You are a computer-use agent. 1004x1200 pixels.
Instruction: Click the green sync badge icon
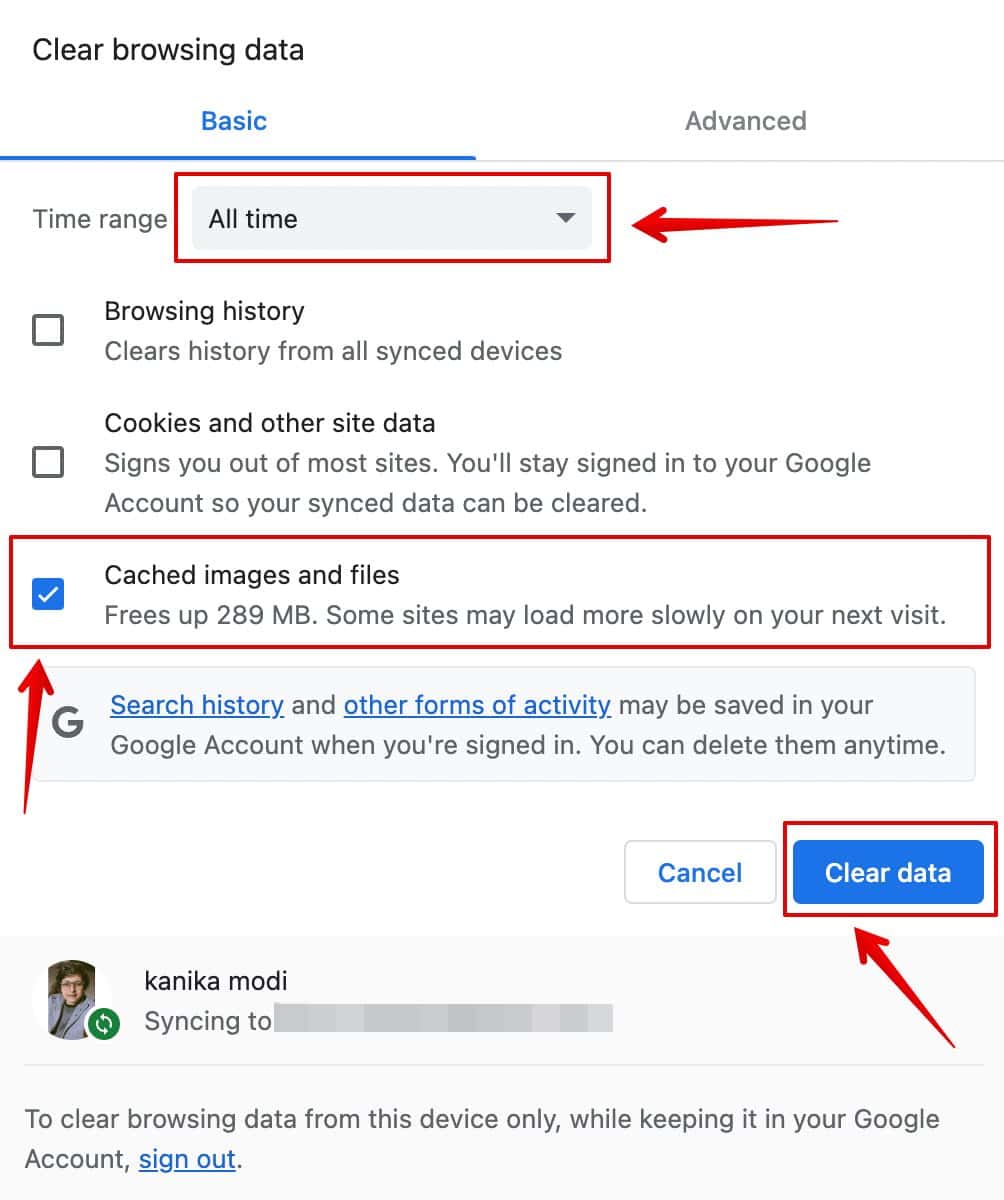102,1023
